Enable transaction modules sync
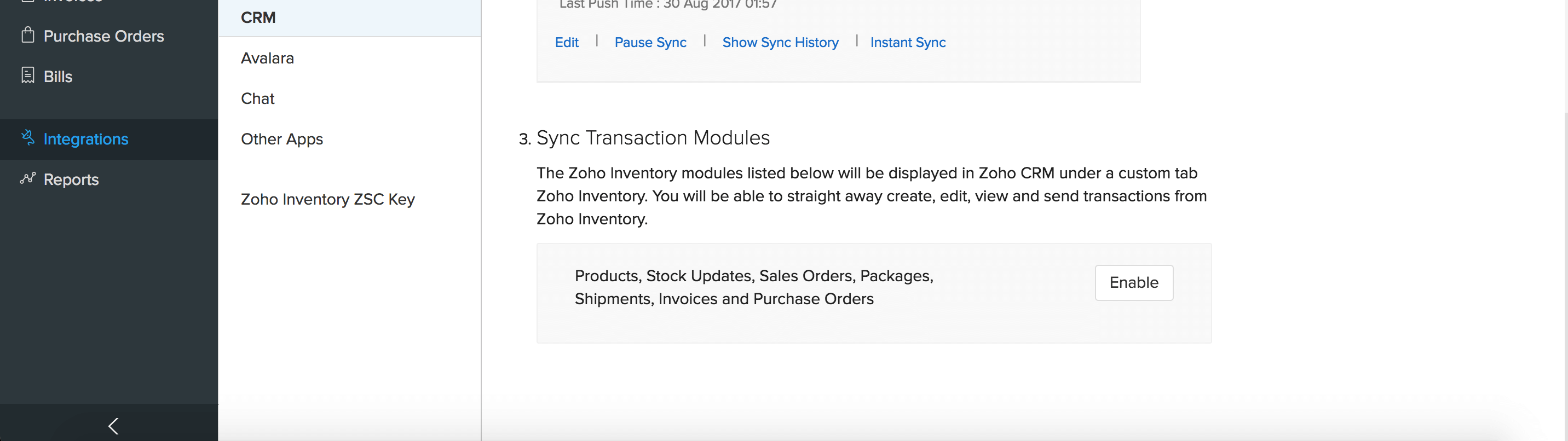This screenshot has height=441, width=1568. click(1133, 283)
